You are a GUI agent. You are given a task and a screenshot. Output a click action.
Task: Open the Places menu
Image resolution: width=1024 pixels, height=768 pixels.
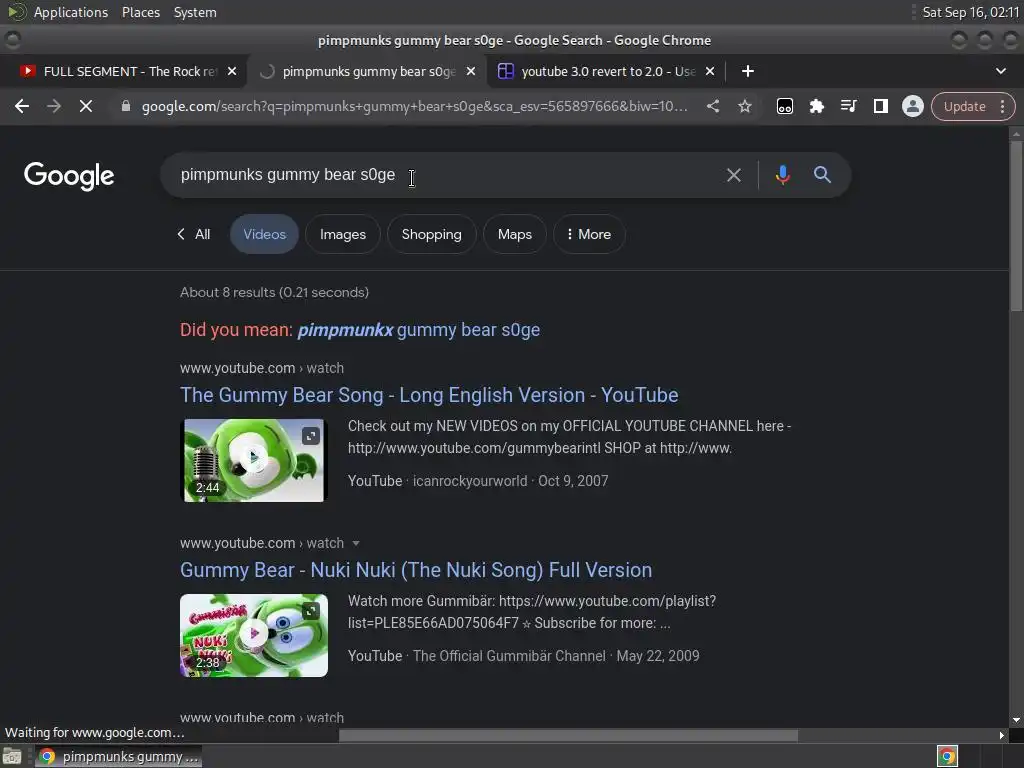141,12
